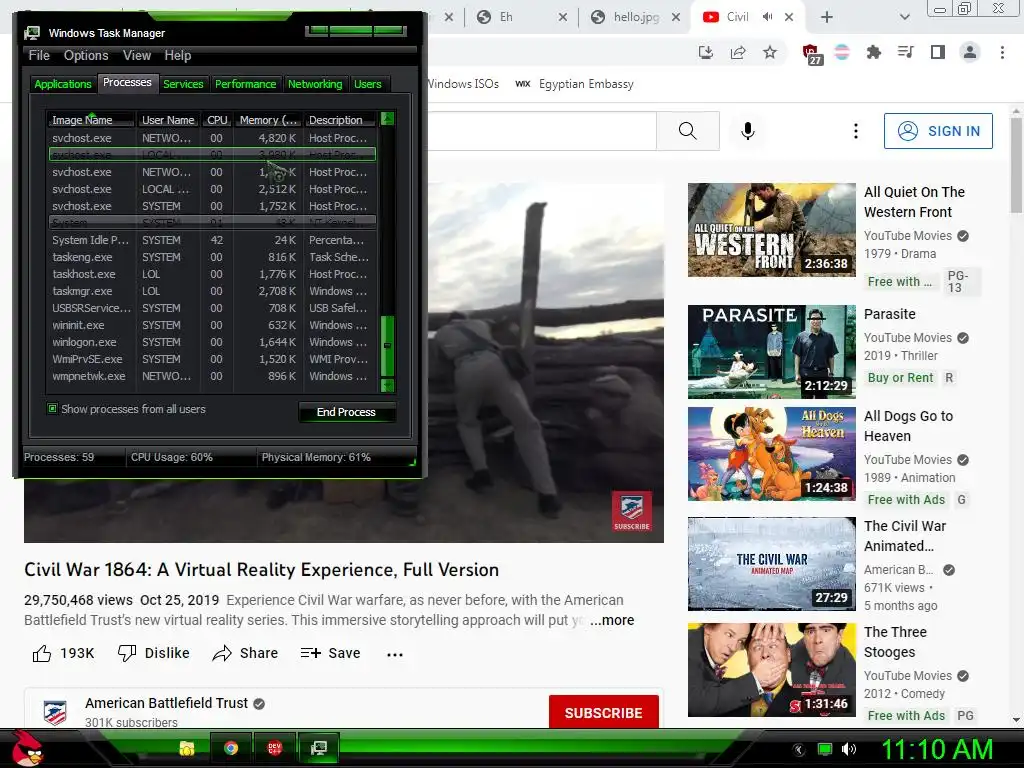Viewport: 1024px width, 768px height.
Task: Click the process list scrollbar thumb
Action: tap(387, 345)
